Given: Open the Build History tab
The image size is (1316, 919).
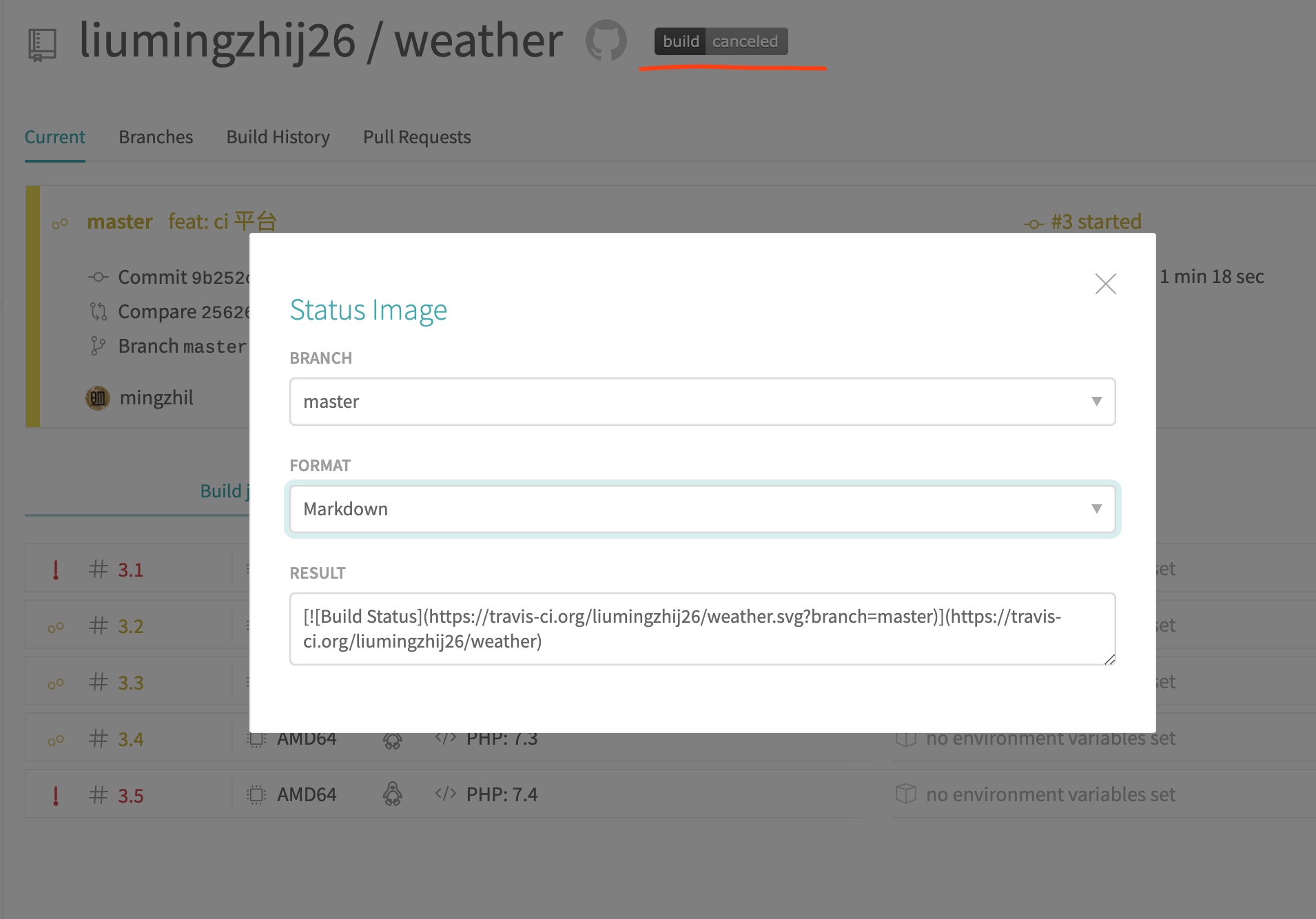Looking at the screenshot, I should point(278,137).
